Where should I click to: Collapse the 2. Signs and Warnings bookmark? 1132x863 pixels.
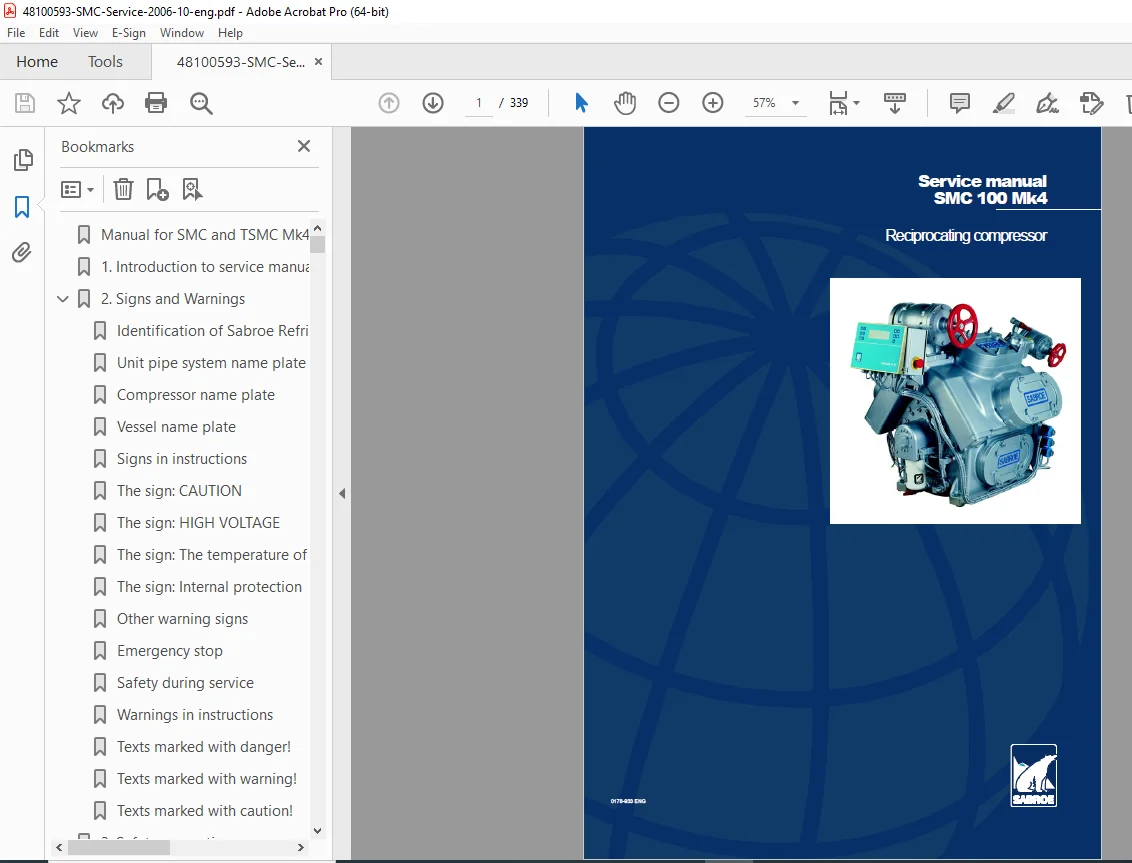click(63, 299)
